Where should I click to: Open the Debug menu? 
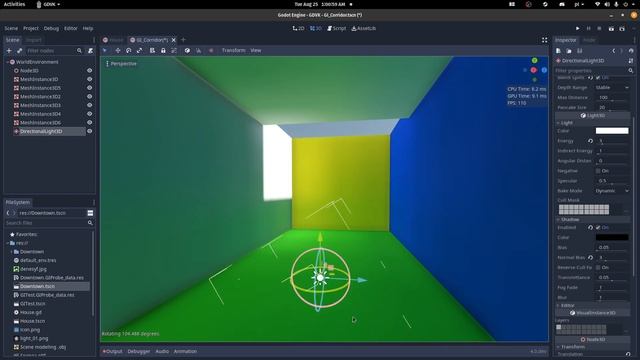pos(51,29)
